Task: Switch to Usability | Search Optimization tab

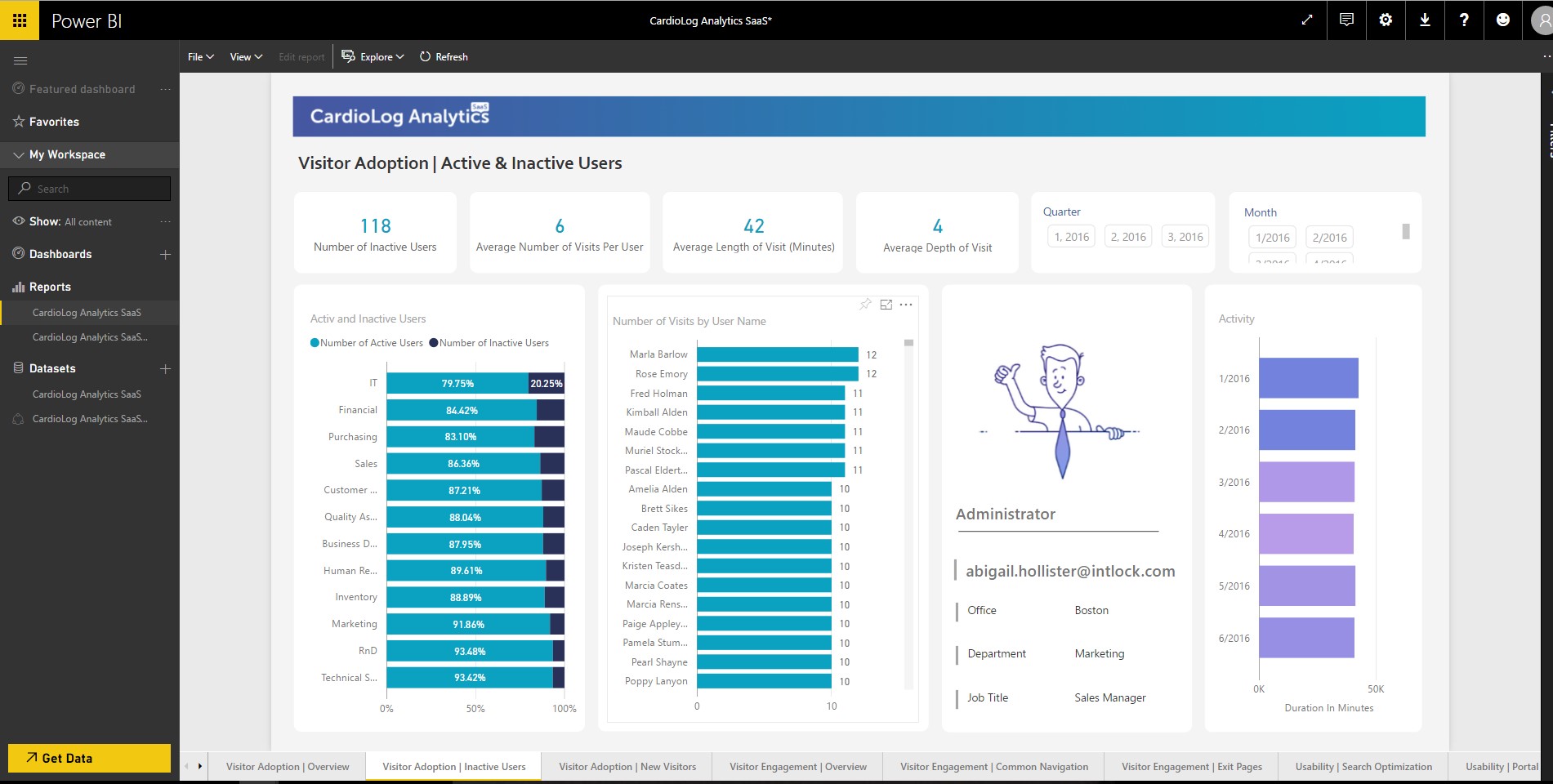Action: coord(1363,767)
